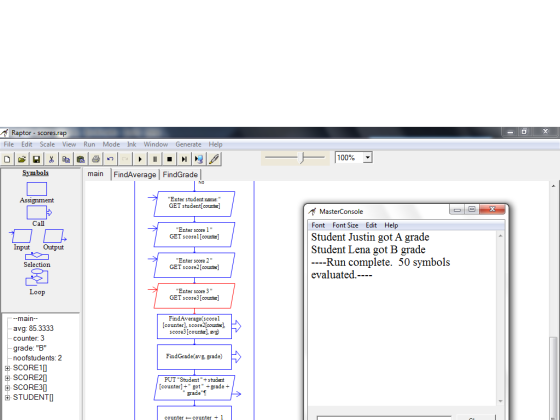The height and width of the screenshot is (420, 560).
Task: Switch to the main tab
Action: pos(96,174)
